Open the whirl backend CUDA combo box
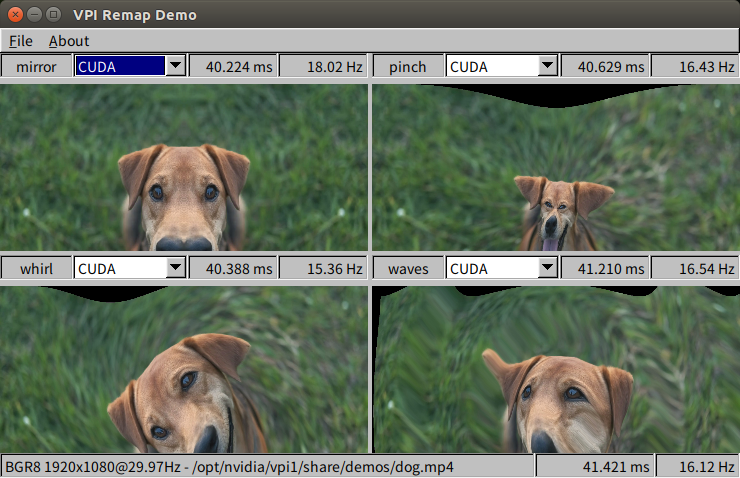Viewport: 740px width, 478px height. coord(130,268)
